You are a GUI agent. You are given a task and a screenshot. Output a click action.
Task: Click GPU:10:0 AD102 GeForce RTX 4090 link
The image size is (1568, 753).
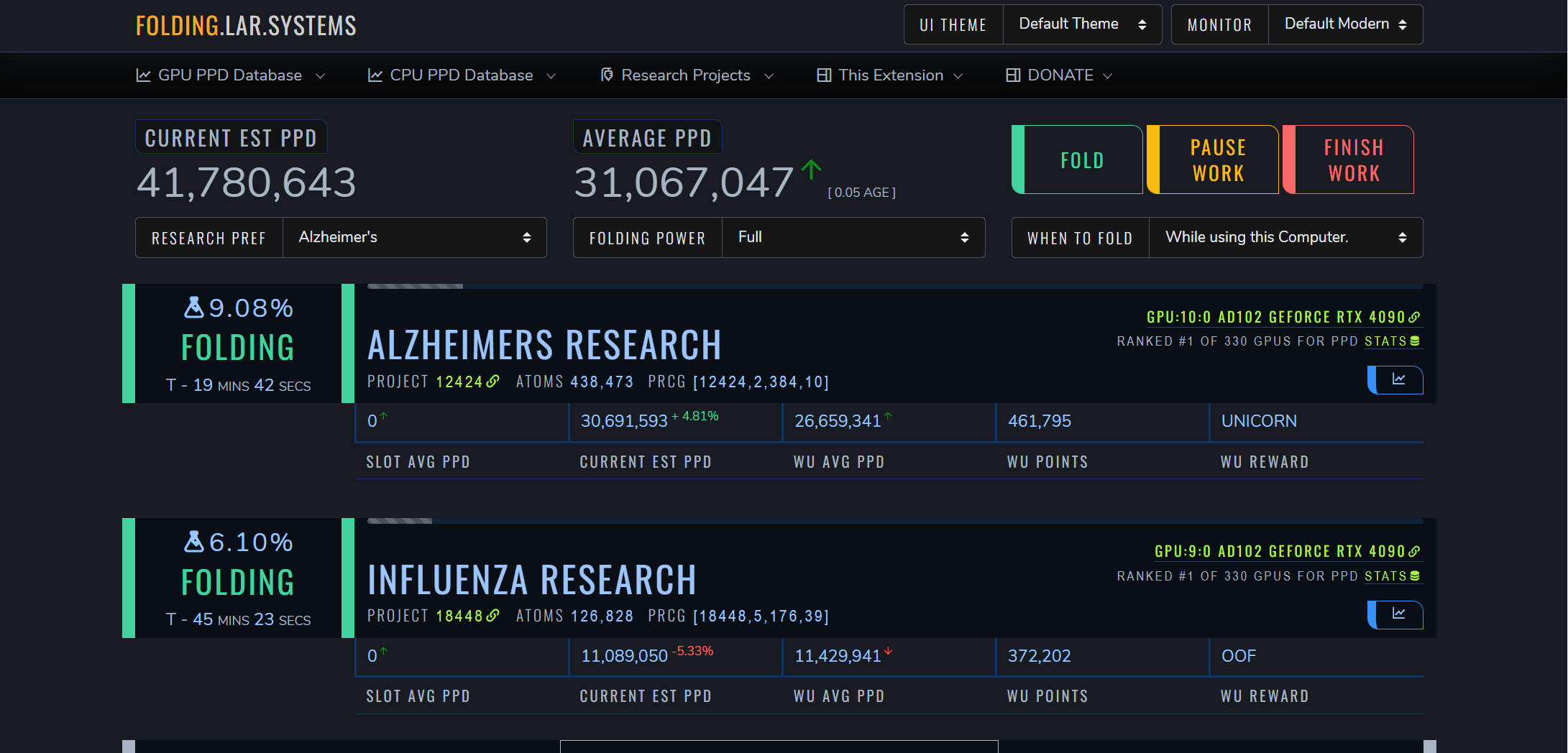(1283, 317)
